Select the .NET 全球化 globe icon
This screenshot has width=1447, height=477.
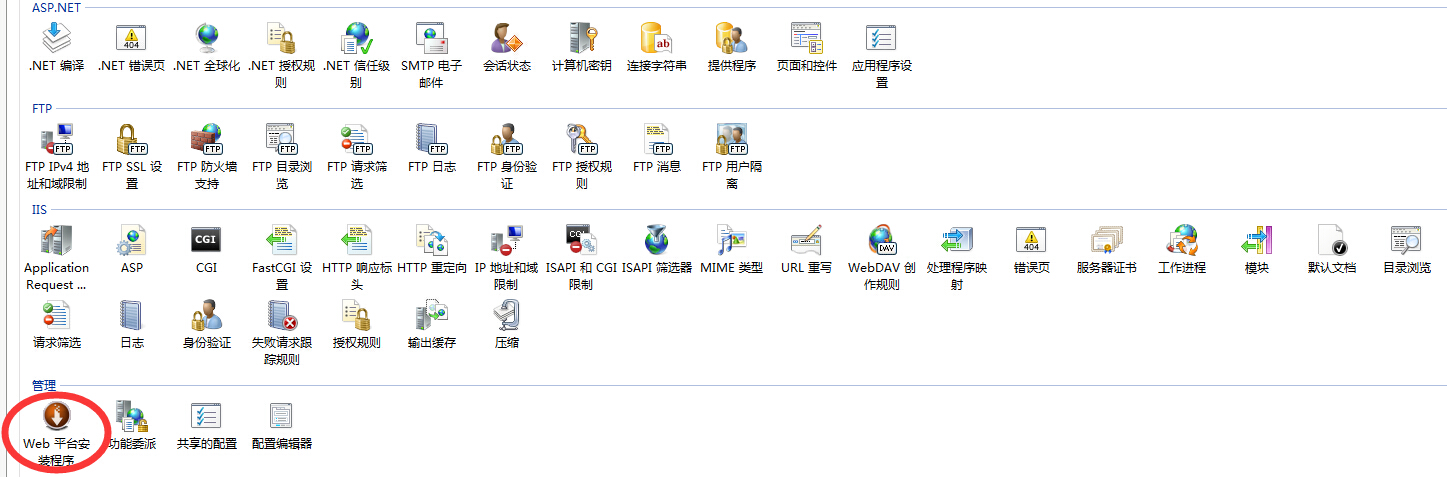(x=207, y=39)
